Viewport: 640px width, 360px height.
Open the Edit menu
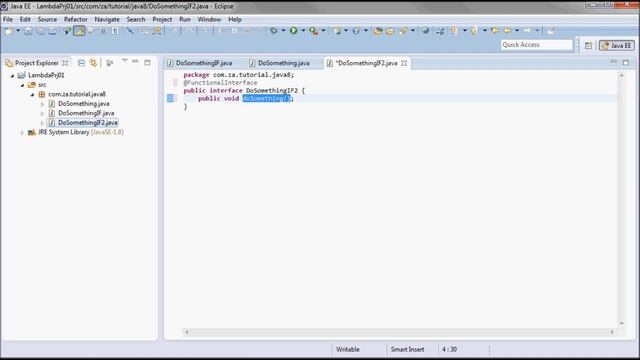(25, 19)
